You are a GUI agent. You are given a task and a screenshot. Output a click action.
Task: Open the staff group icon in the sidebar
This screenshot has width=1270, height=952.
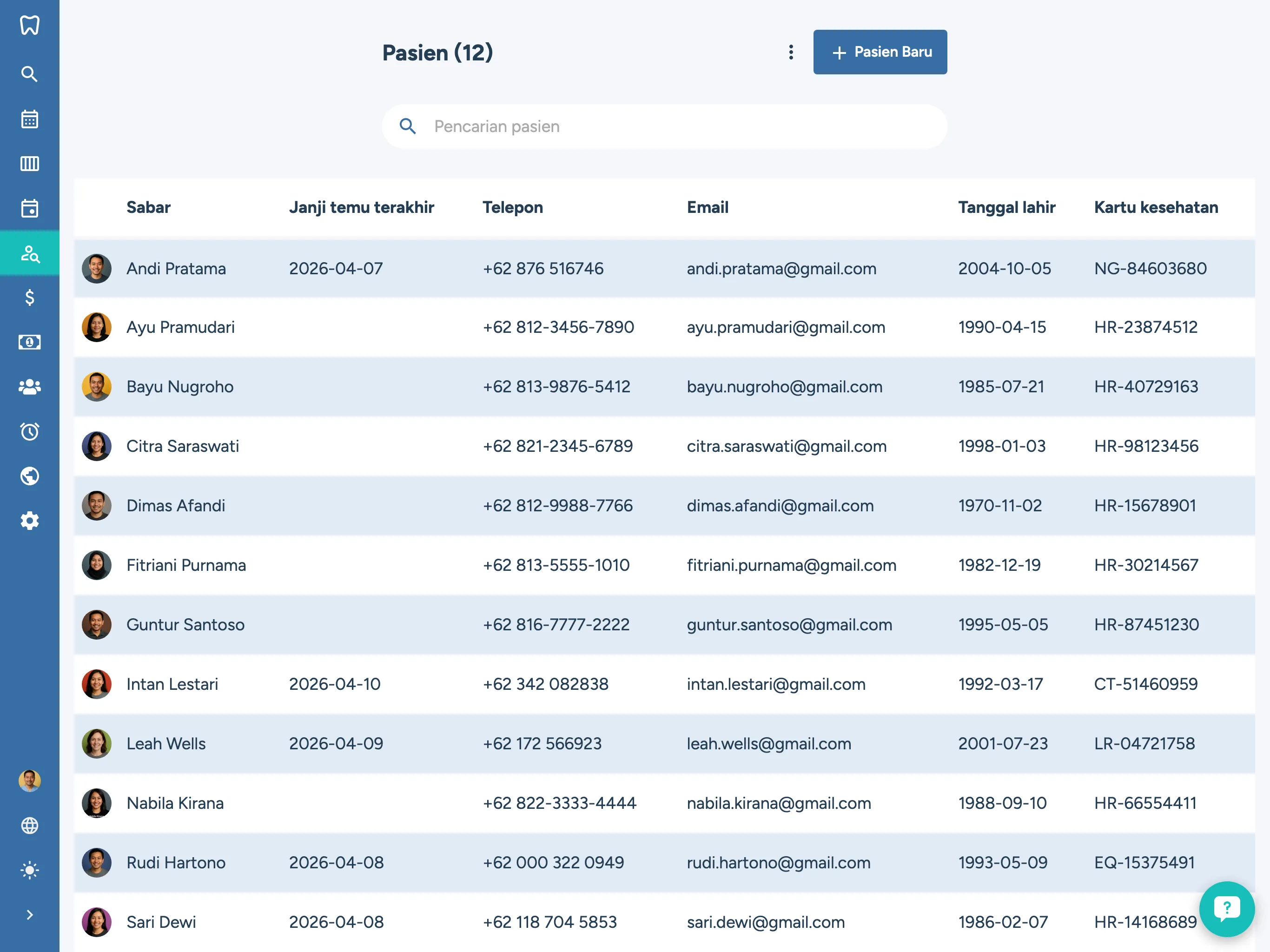coord(29,387)
